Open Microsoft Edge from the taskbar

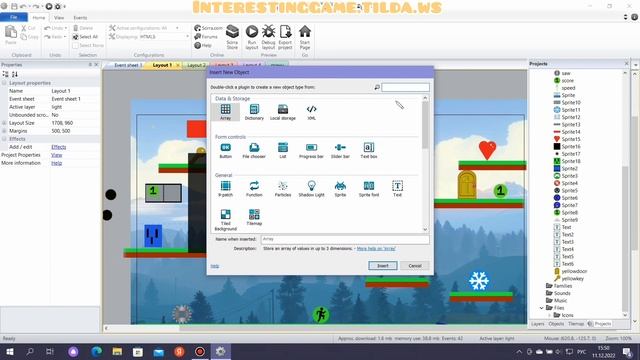click(96, 351)
